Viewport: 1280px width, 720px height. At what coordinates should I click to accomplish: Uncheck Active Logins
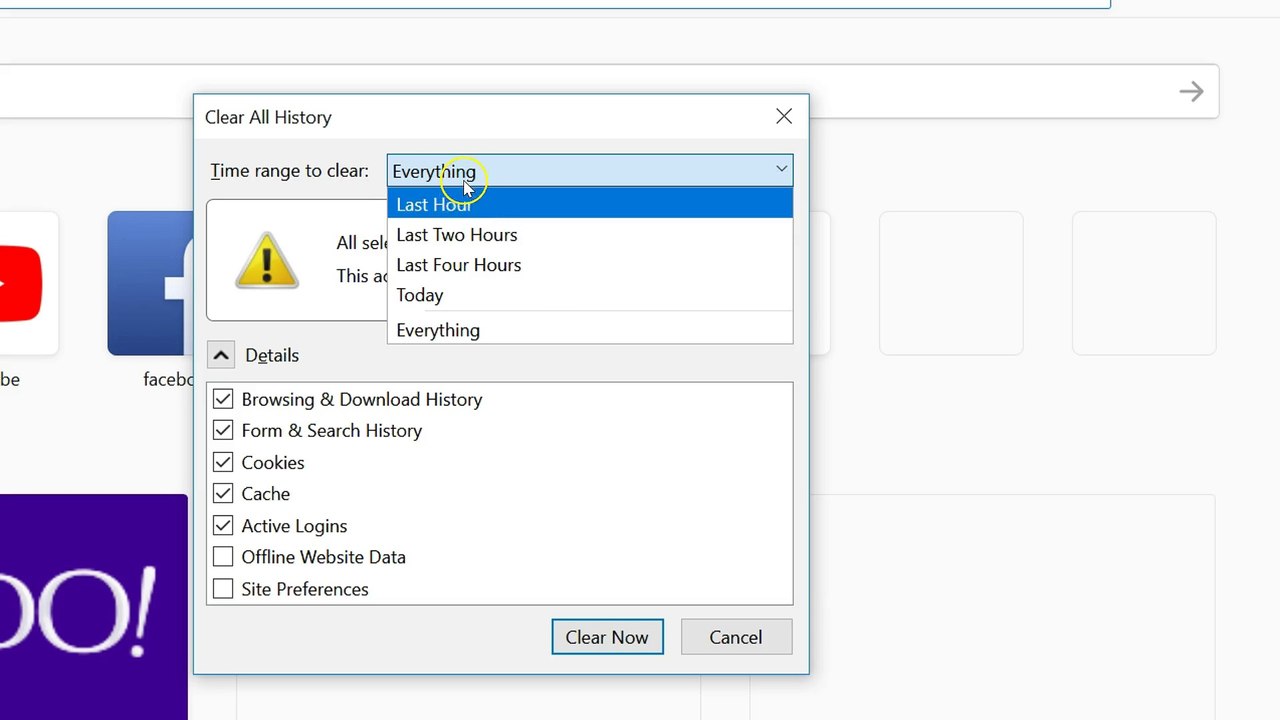tap(223, 525)
